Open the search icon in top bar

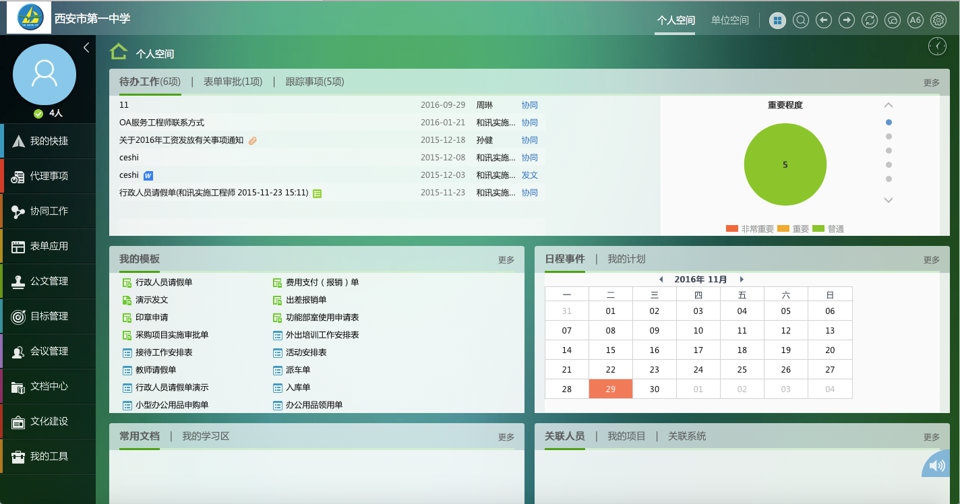pos(800,20)
